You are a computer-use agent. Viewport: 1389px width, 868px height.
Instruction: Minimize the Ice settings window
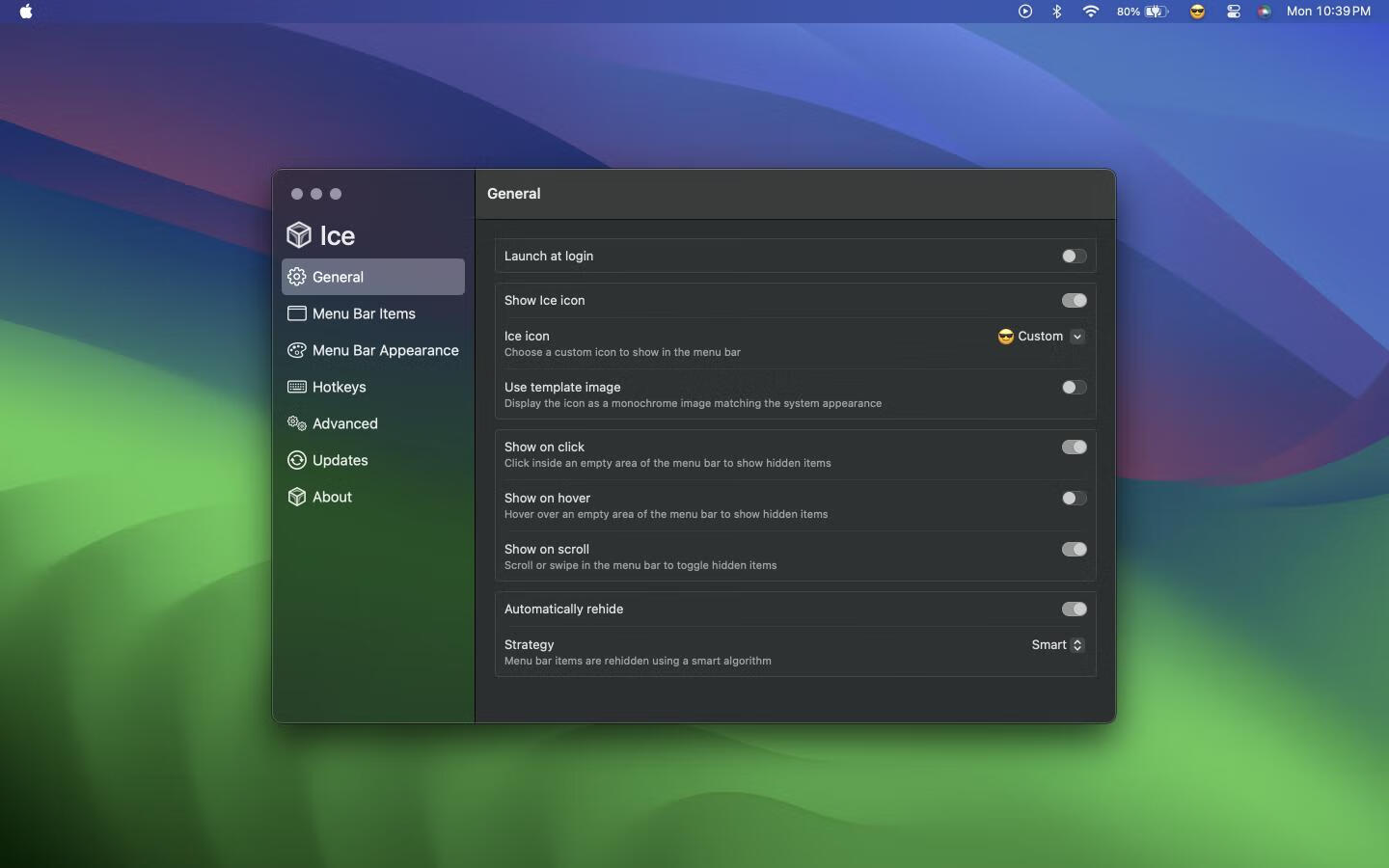pos(316,194)
